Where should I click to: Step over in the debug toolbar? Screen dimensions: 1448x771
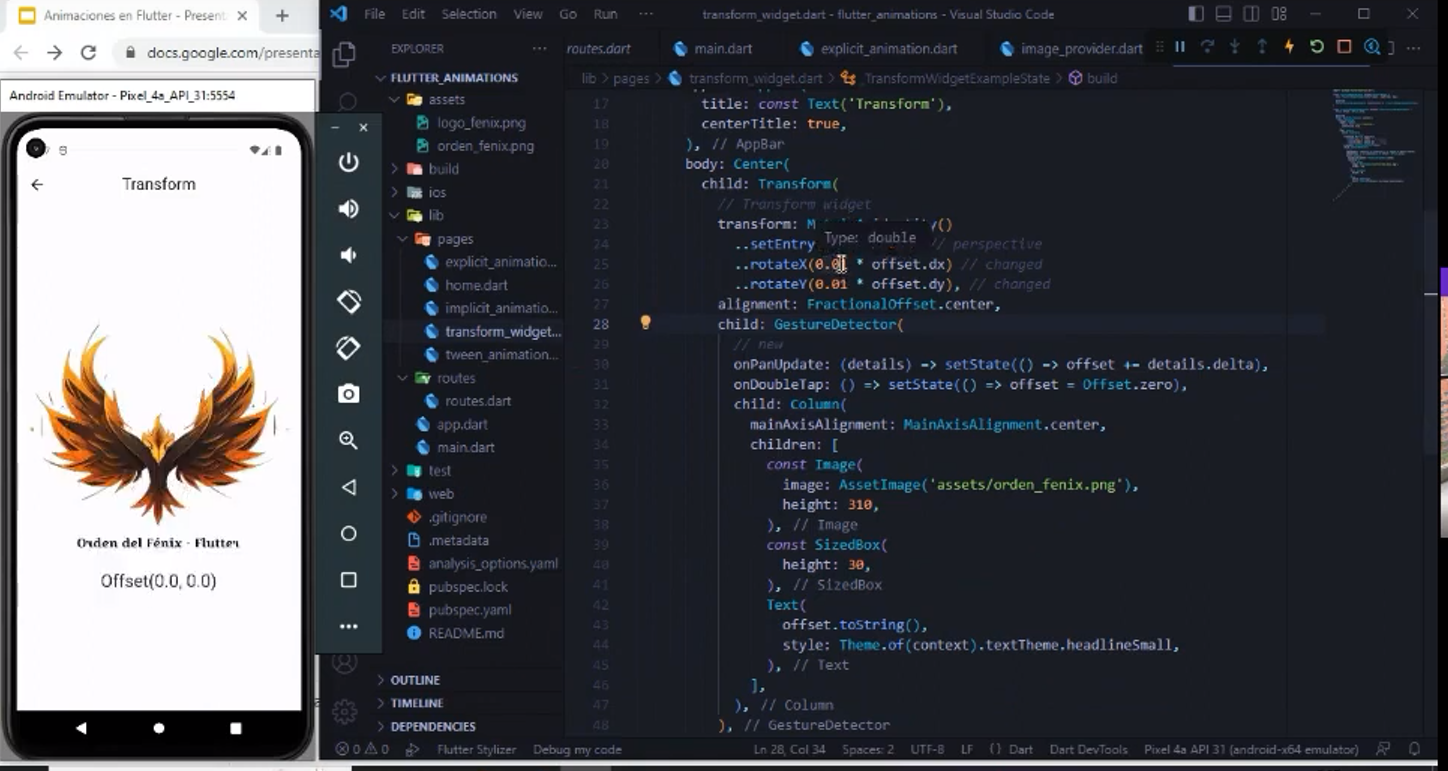pos(1208,47)
